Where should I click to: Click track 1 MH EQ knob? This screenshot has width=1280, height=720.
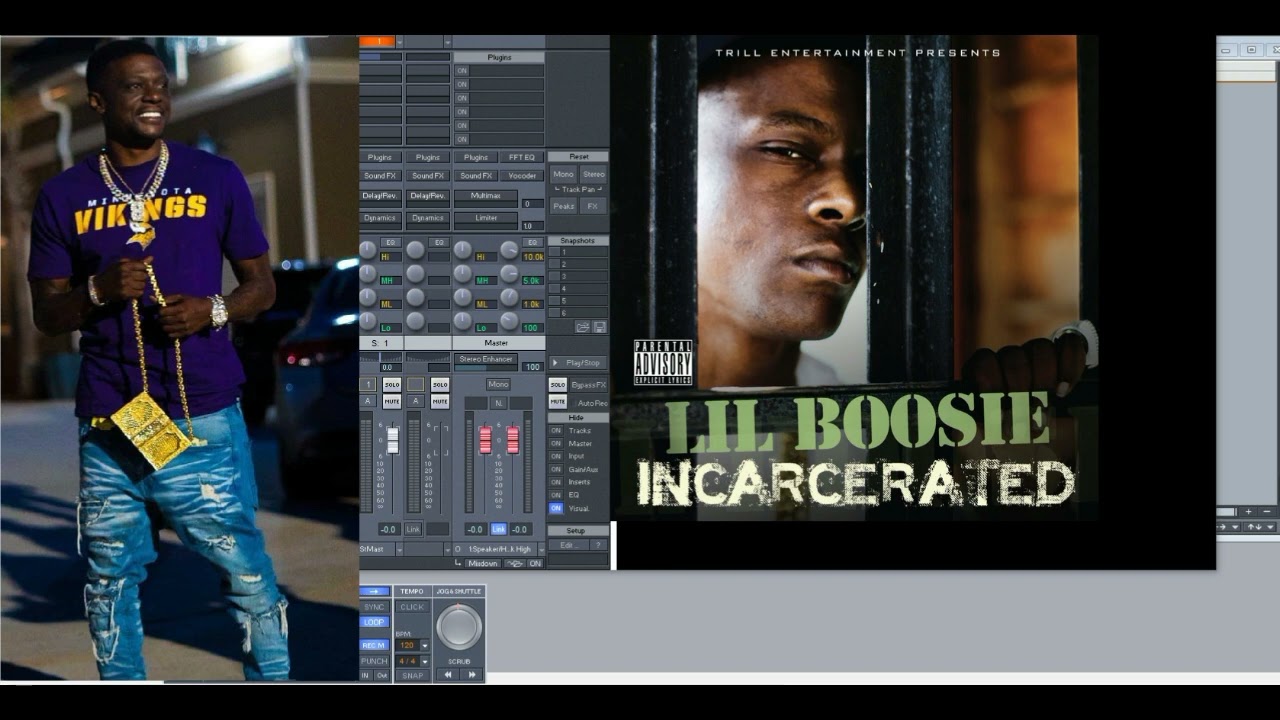pyautogui.click(x=368, y=272)
